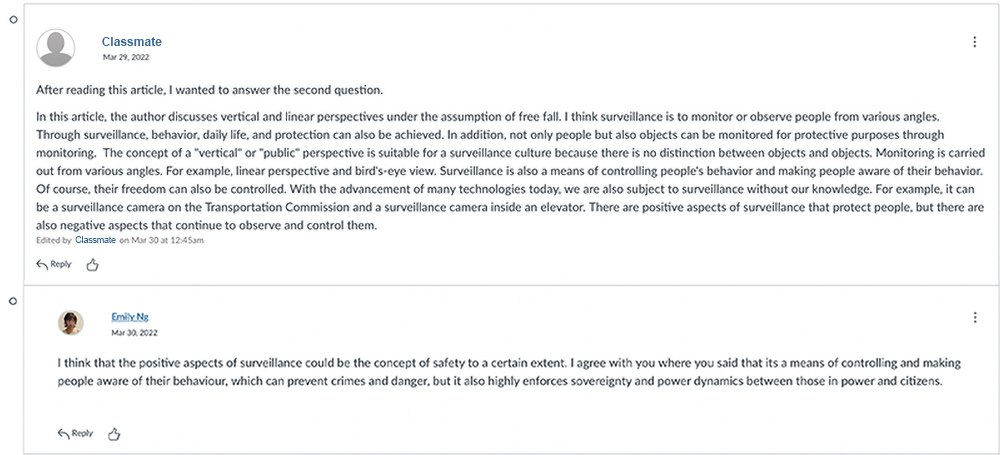This screenshot has height=455, width=1000.
Task: Reply to Emily Ng's comment
Action: (76, 434)
